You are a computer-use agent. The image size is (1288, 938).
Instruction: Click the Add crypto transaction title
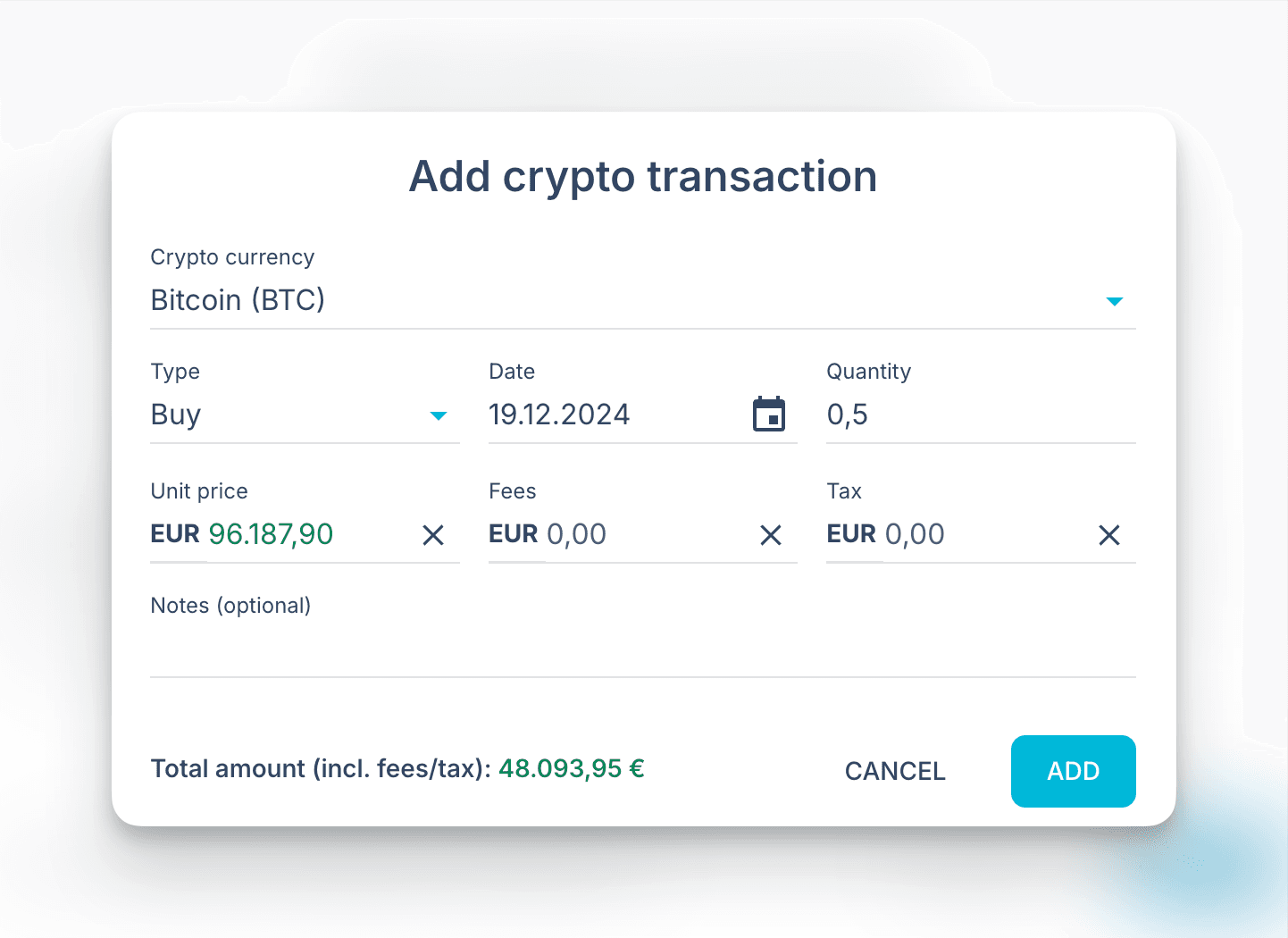point(643,176)
